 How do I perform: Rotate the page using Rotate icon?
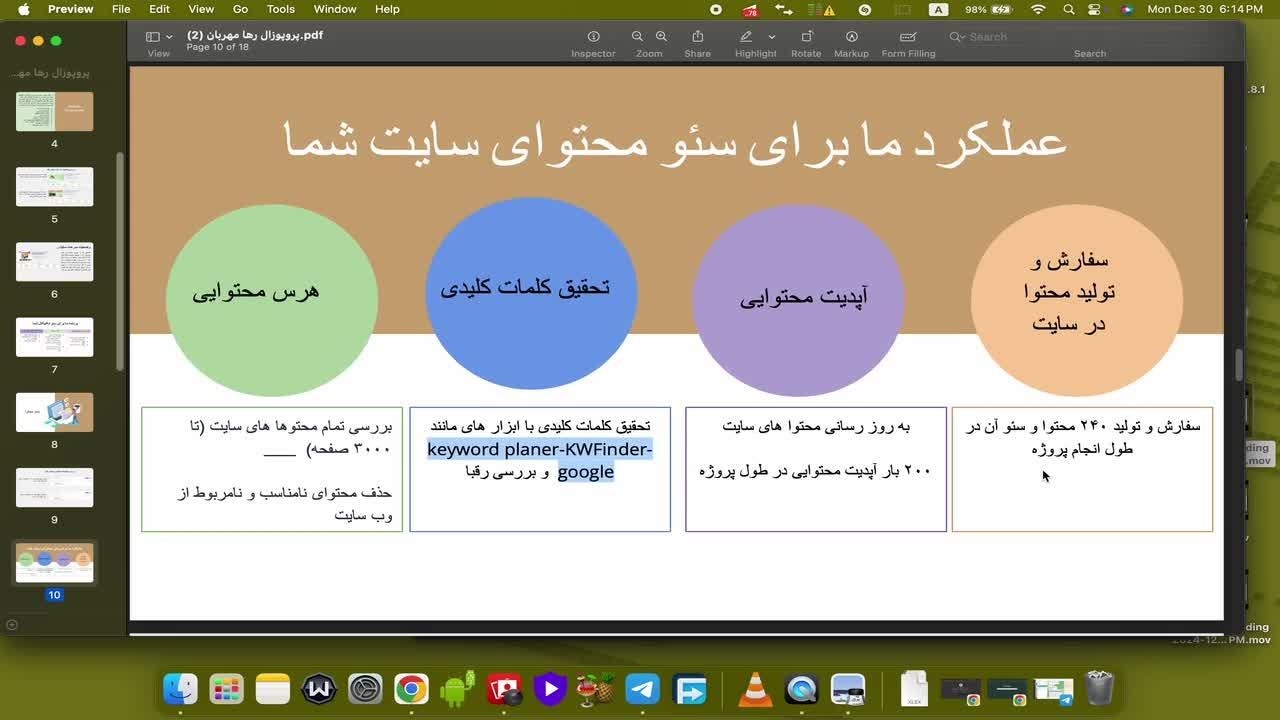805,37
